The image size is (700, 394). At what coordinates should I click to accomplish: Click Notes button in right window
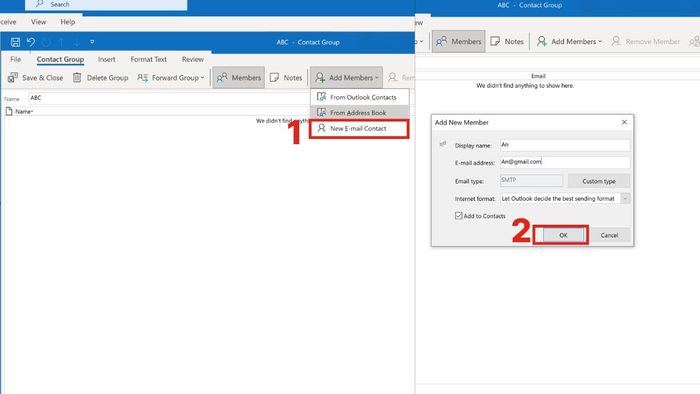[507, 41]
